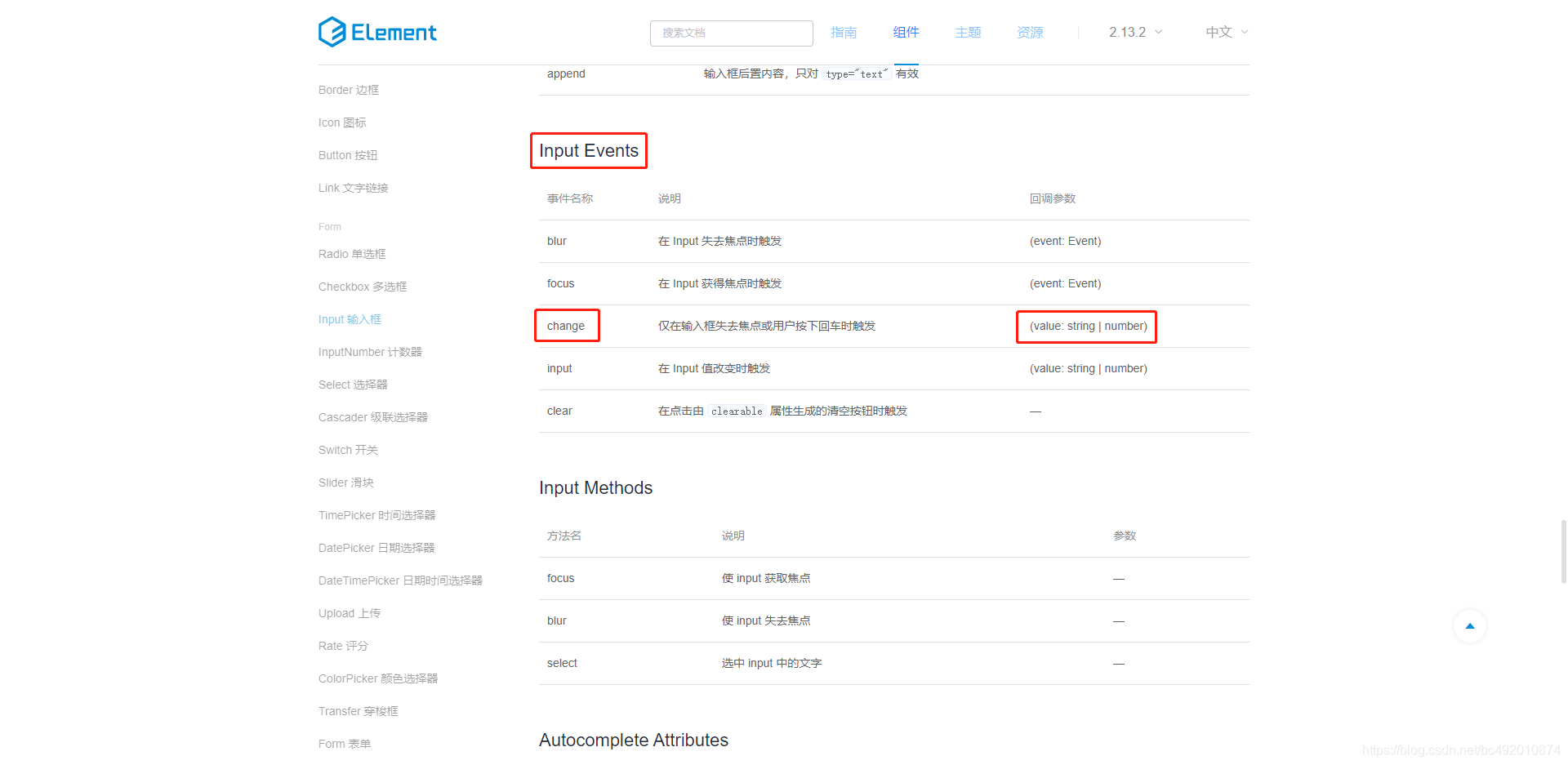Image resolution: width=1568 pixels, height=765 pixels.
Task: Click the change event name cell
Action: pos(566,326)
